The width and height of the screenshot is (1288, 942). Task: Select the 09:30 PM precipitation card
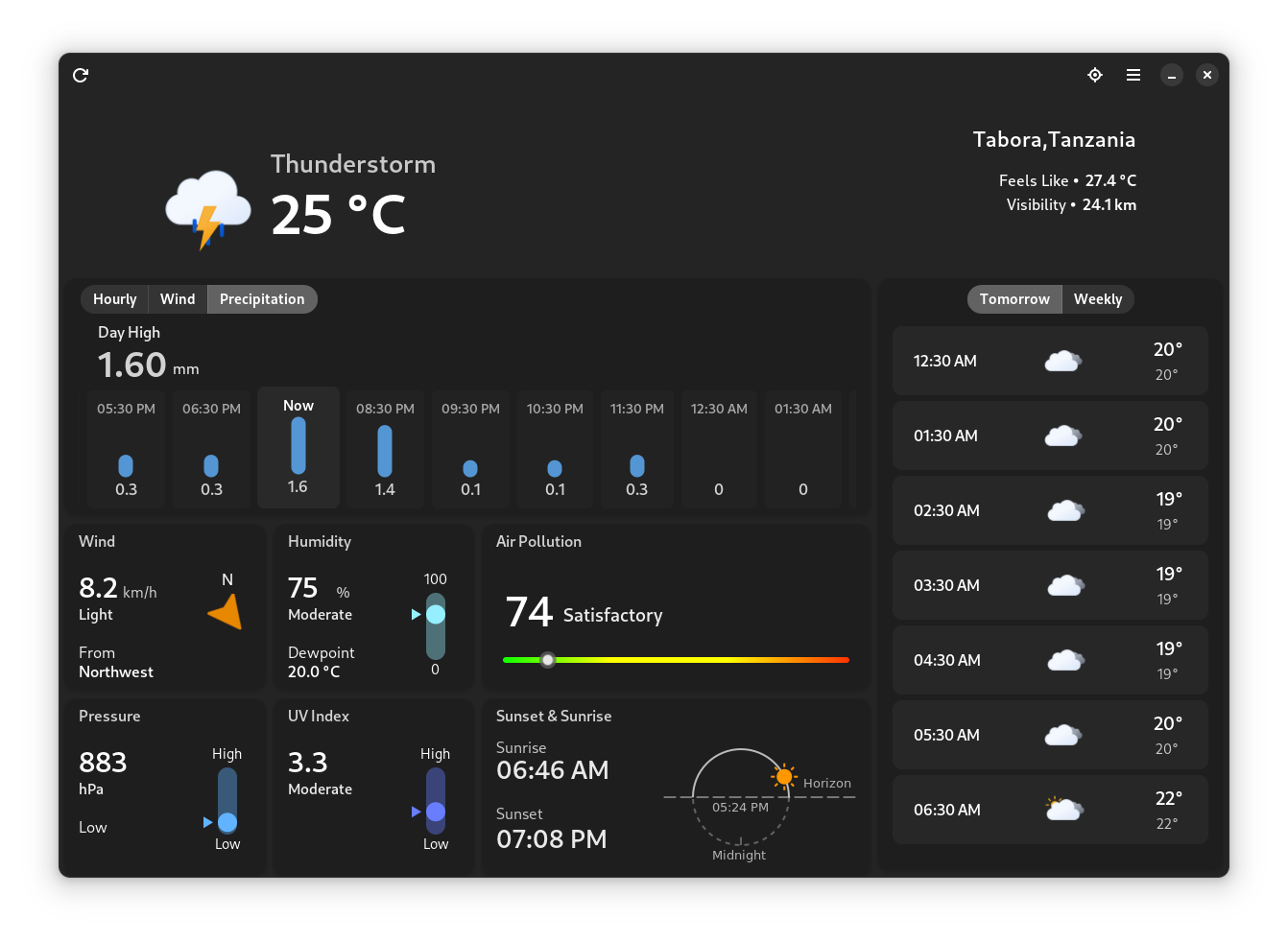(470, 448)
